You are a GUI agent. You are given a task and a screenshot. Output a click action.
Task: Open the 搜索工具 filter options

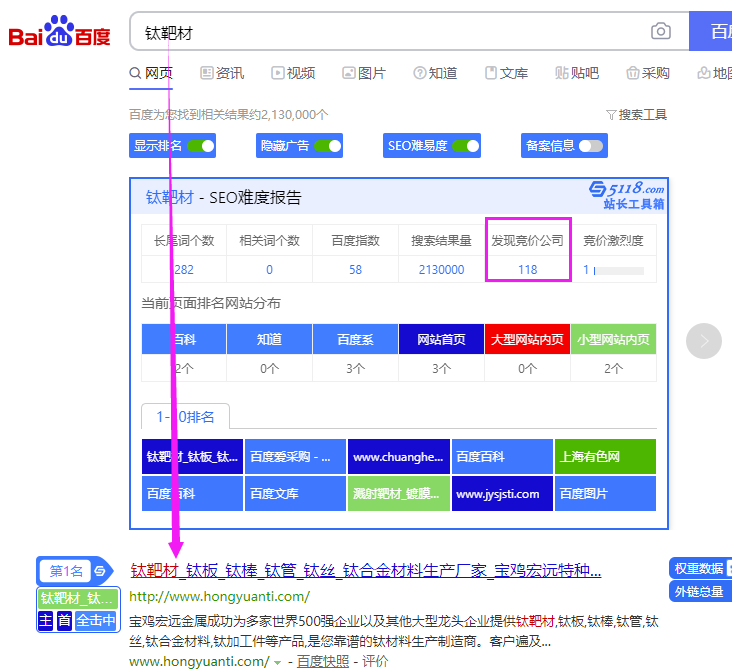(x=636, y=115)
